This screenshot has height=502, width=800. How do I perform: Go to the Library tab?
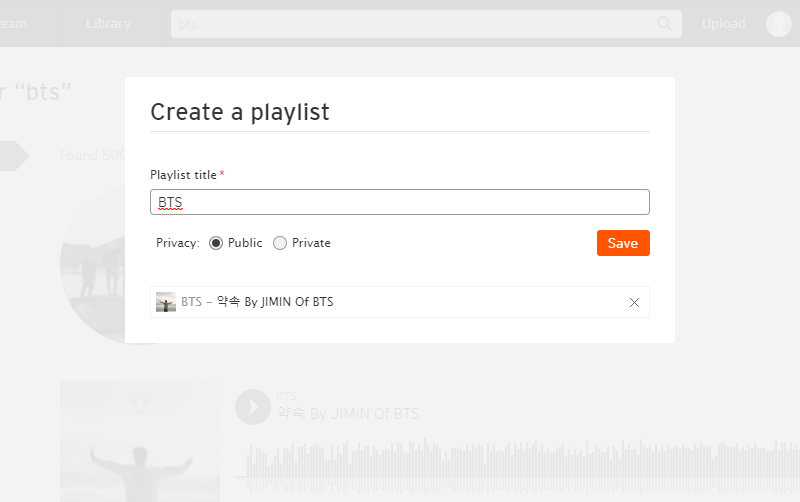108,23
